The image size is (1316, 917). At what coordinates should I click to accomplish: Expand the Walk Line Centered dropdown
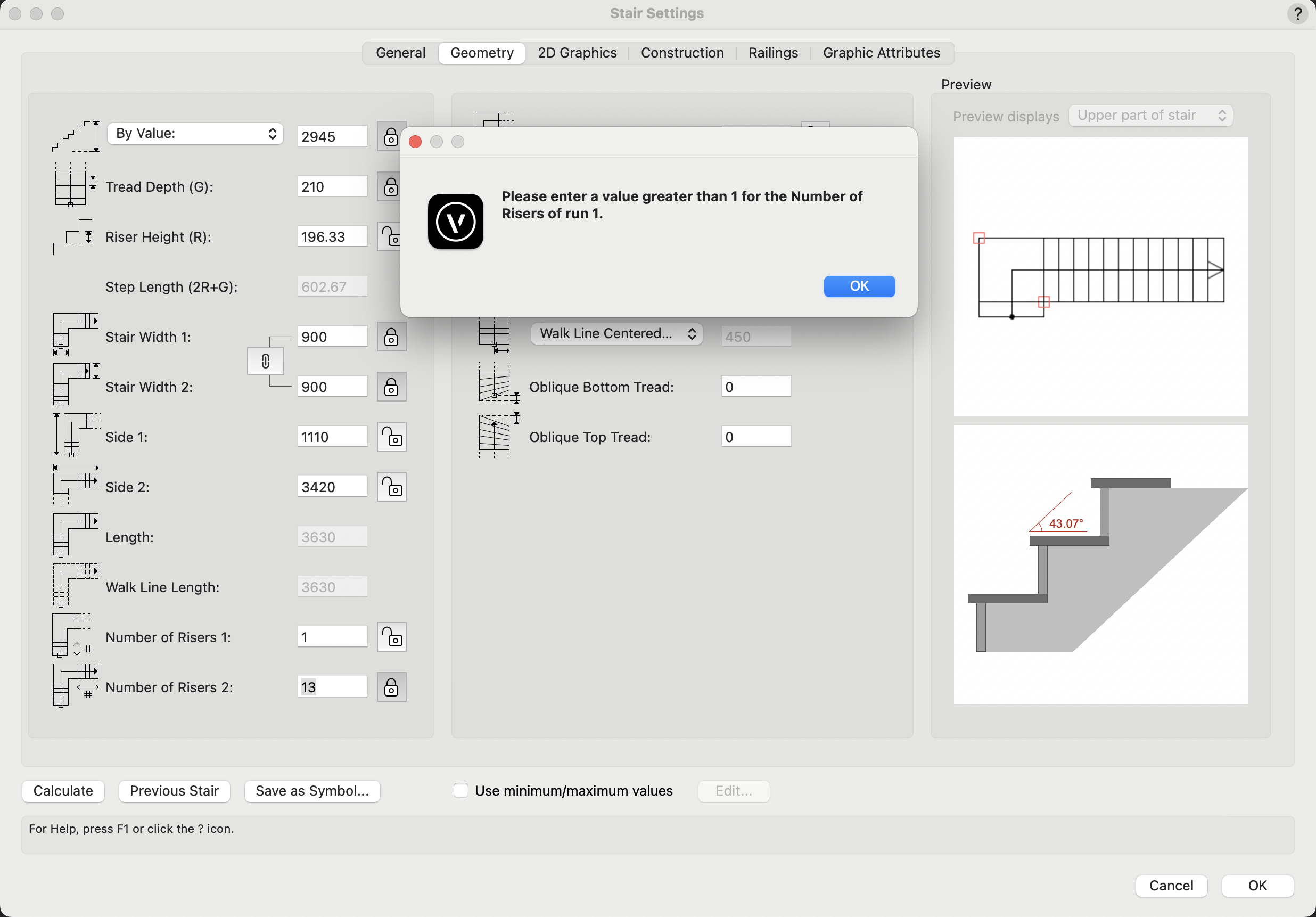(x=616, y=333)
